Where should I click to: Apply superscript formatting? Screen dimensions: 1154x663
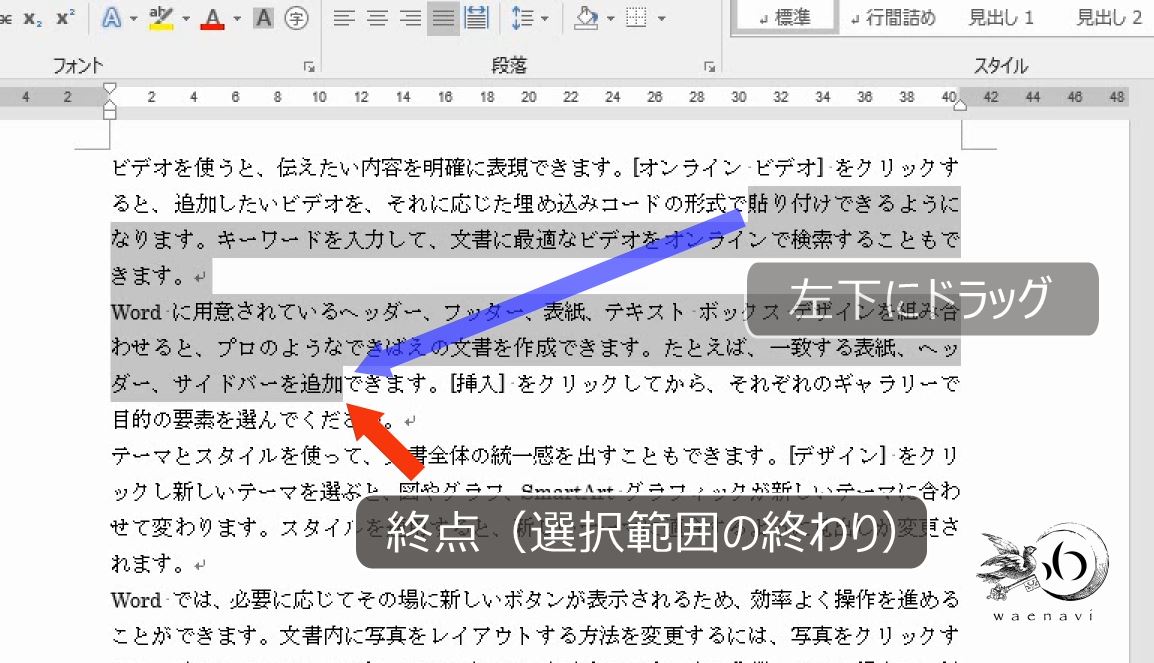click(65, 18)
